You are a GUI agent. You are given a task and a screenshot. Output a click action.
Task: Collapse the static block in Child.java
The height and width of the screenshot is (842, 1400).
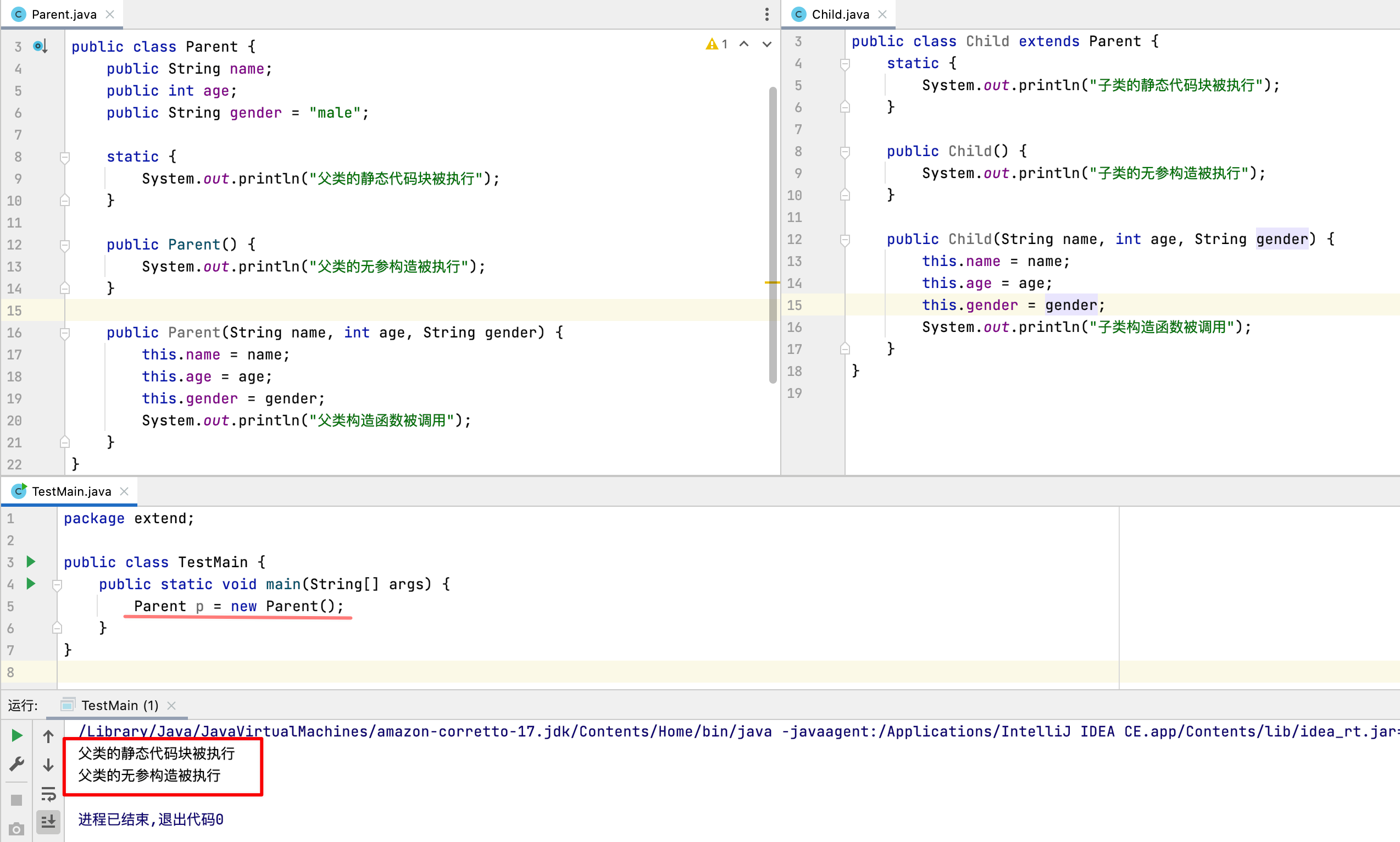pyautogui.click(x=845, y=64)
